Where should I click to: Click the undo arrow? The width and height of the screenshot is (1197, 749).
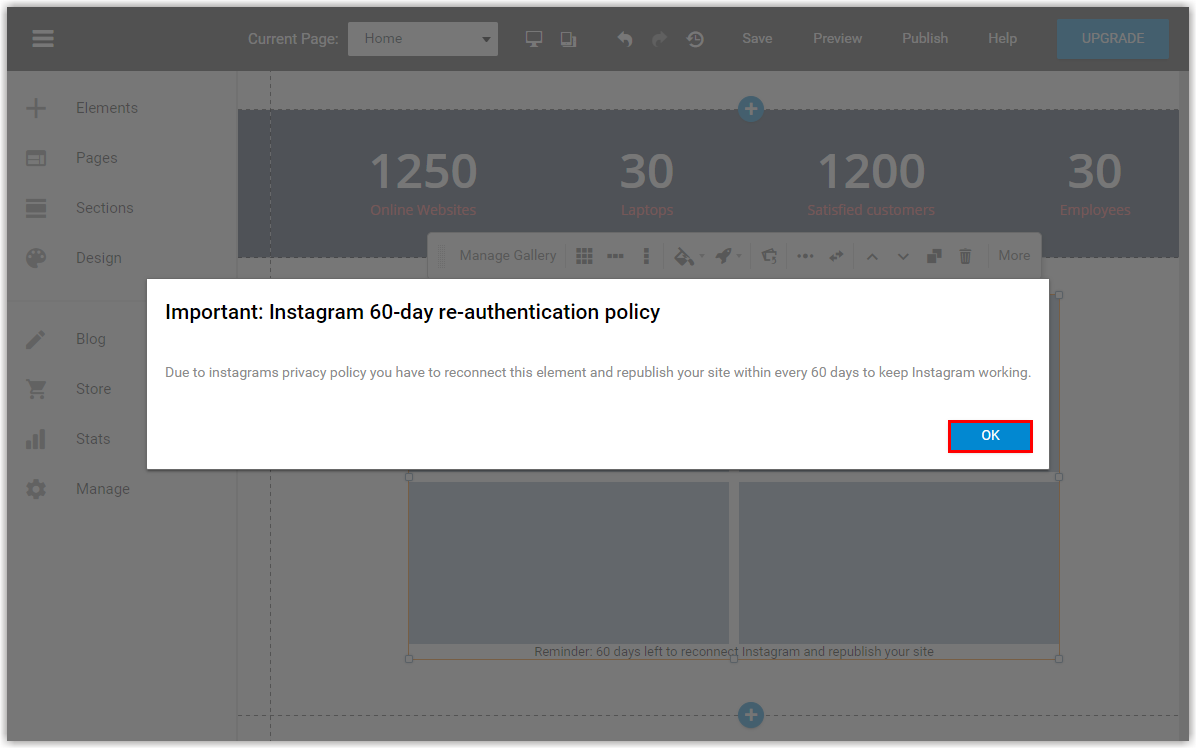click(624, 39)
